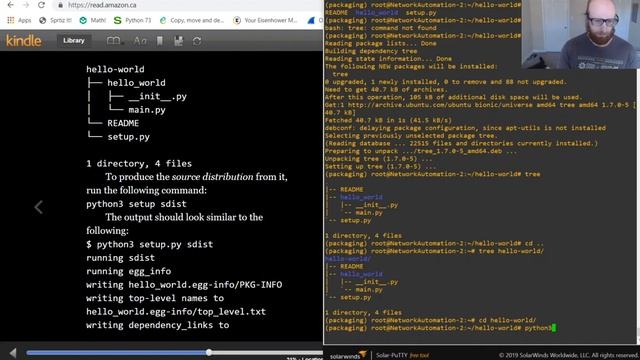Click 'cd hello-world/' command in terminal
Image resolution: width=640 pixels, height=360 pixels.
(x=507, y=320)
